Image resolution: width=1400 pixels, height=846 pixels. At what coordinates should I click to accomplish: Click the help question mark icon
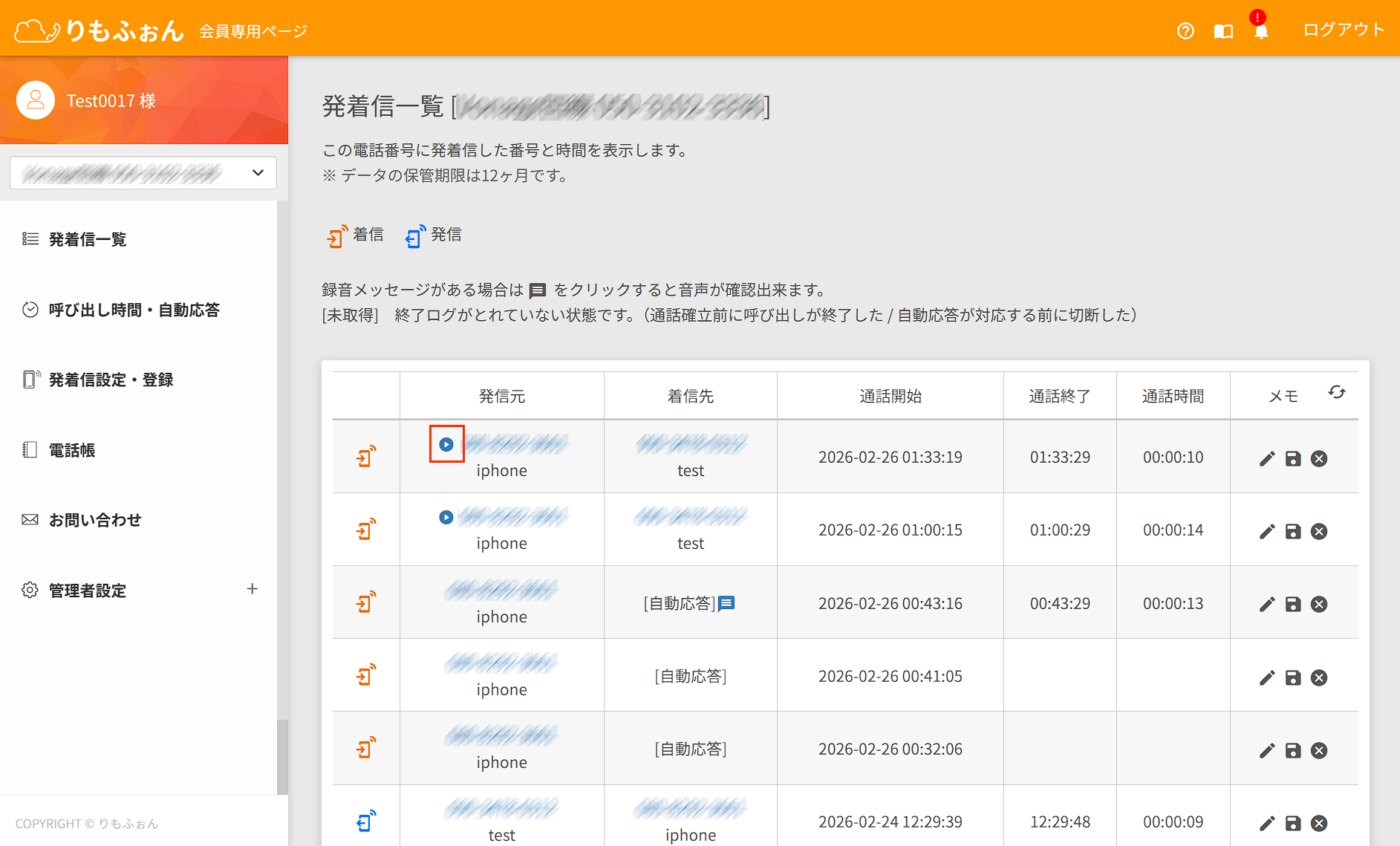pos(1185,30)
